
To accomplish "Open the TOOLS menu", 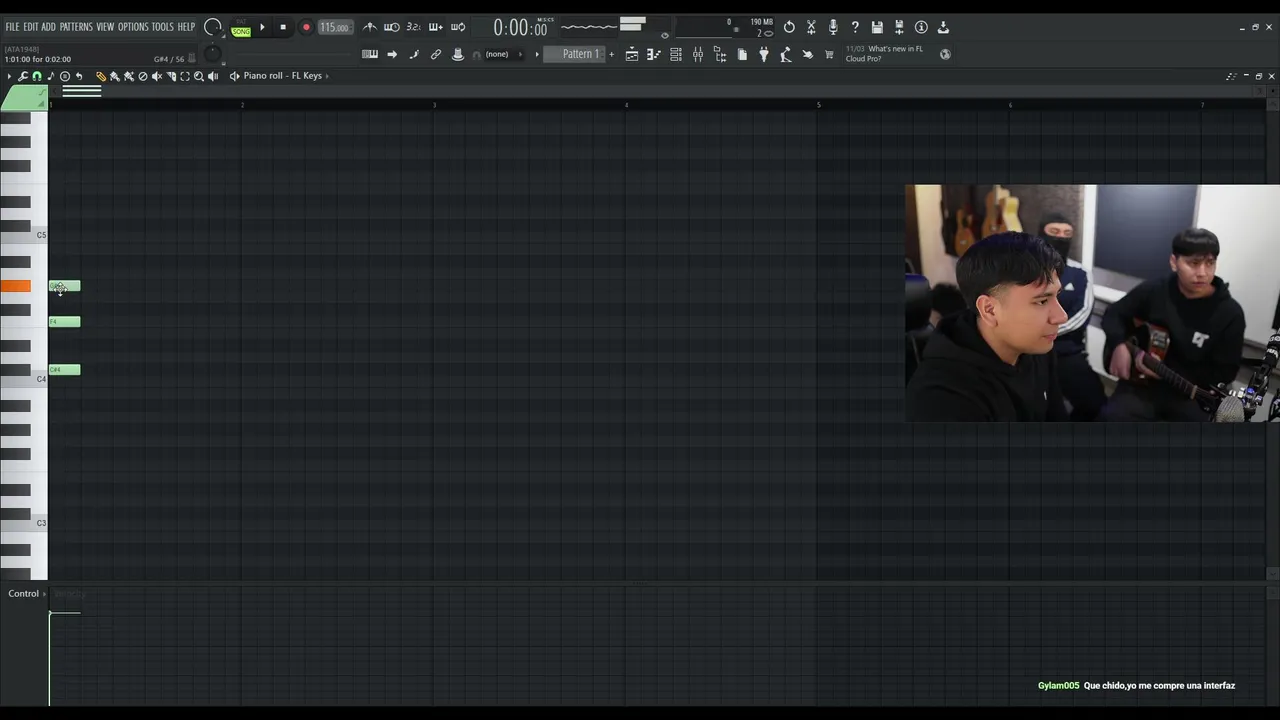I will click(x=163, y=27).
